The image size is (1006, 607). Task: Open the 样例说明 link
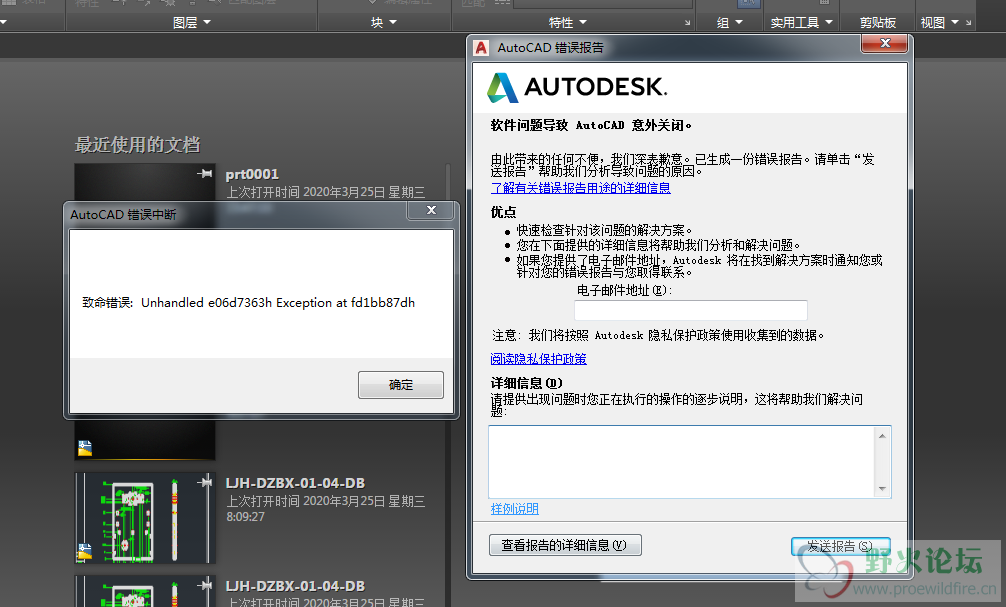click(515, 509)
